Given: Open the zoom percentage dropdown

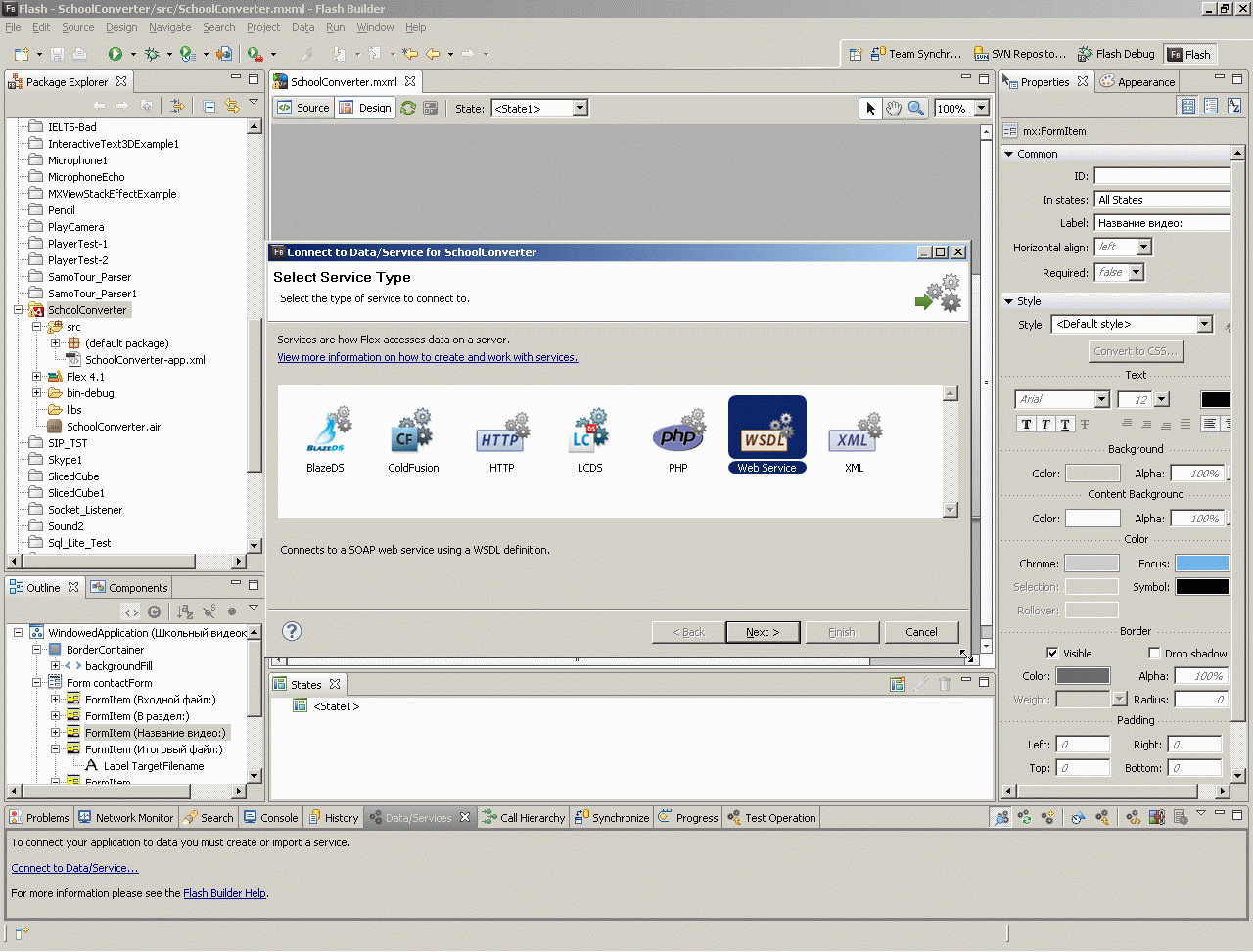Looking at the screenshot, I should [x=981, y=109].
